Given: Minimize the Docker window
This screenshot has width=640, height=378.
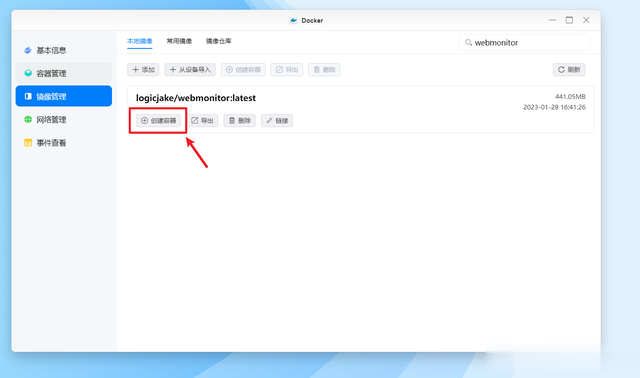Looking at the screenshot, I should pyautogui.click(x=552, y=20).
